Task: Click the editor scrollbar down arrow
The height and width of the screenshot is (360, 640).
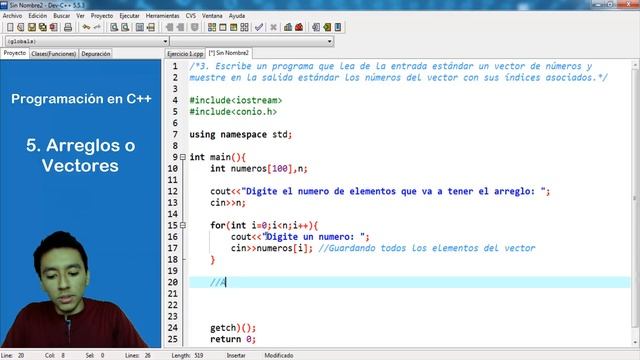Action: [635, 342]
